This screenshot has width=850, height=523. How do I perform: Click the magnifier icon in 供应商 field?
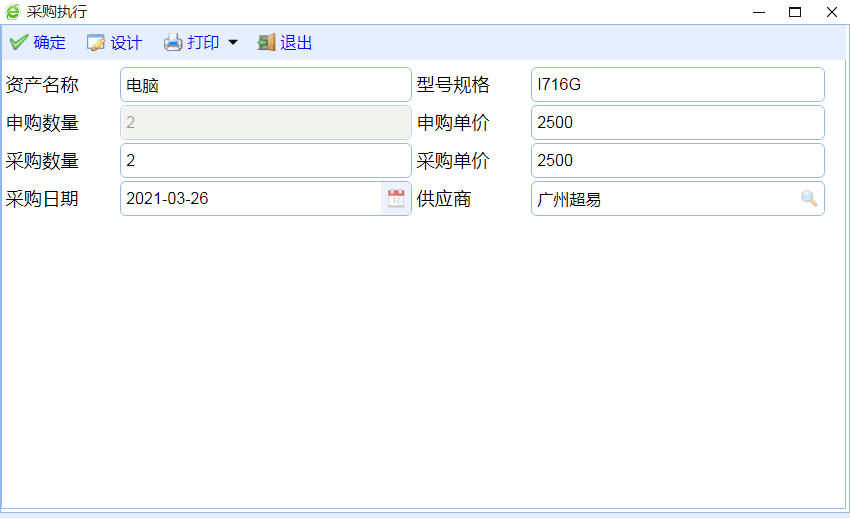[809, 198]
